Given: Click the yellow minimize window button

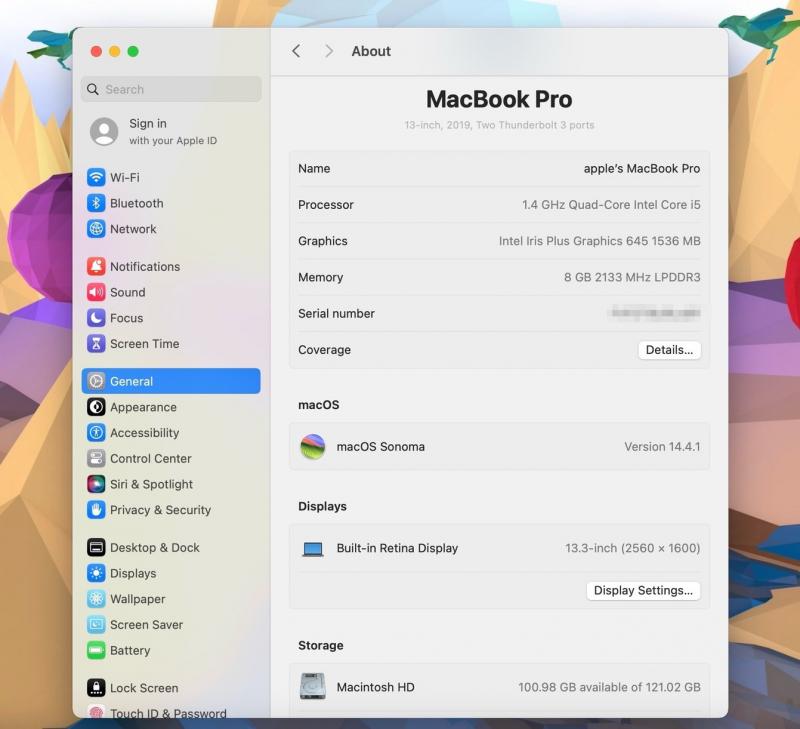Looking at the screenshot, I should pos(115,51).
